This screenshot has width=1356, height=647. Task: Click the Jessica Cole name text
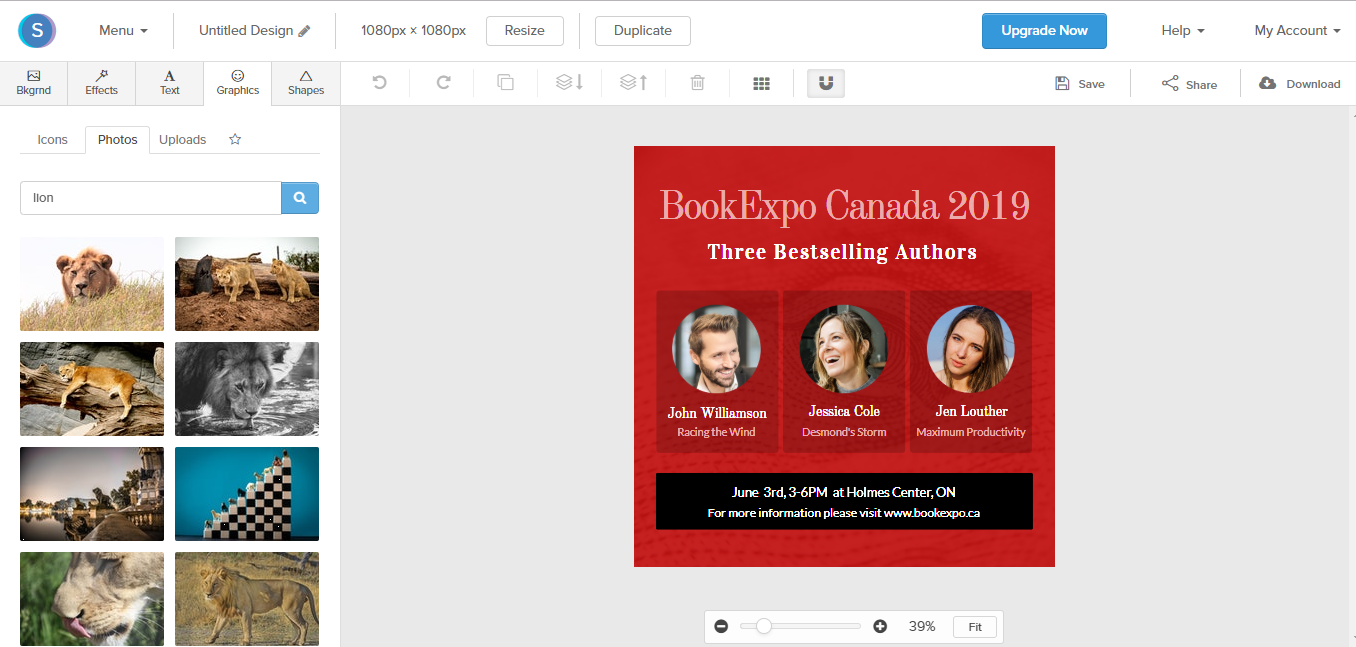[844, 411]
